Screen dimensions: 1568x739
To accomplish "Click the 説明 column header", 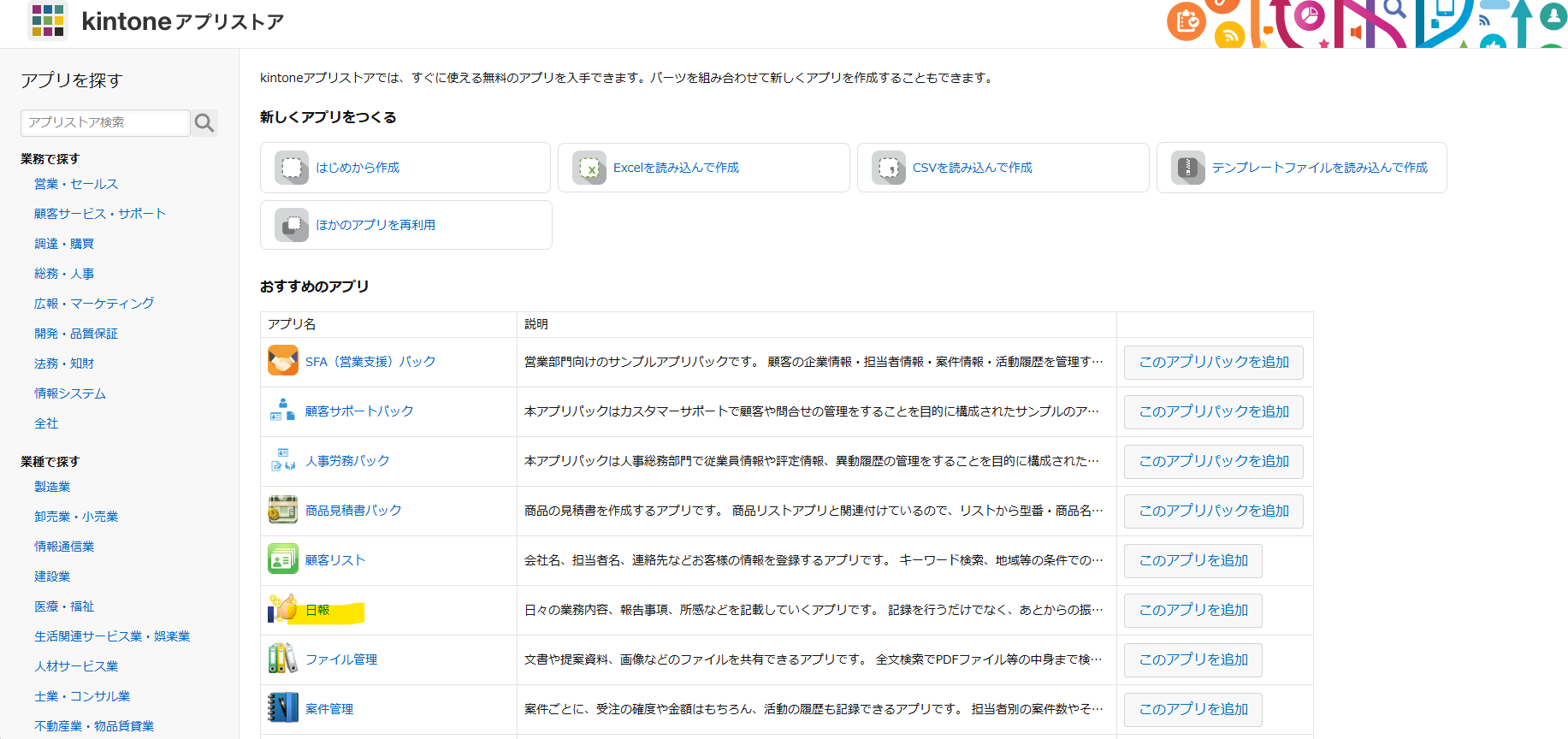I will [536, 324].
